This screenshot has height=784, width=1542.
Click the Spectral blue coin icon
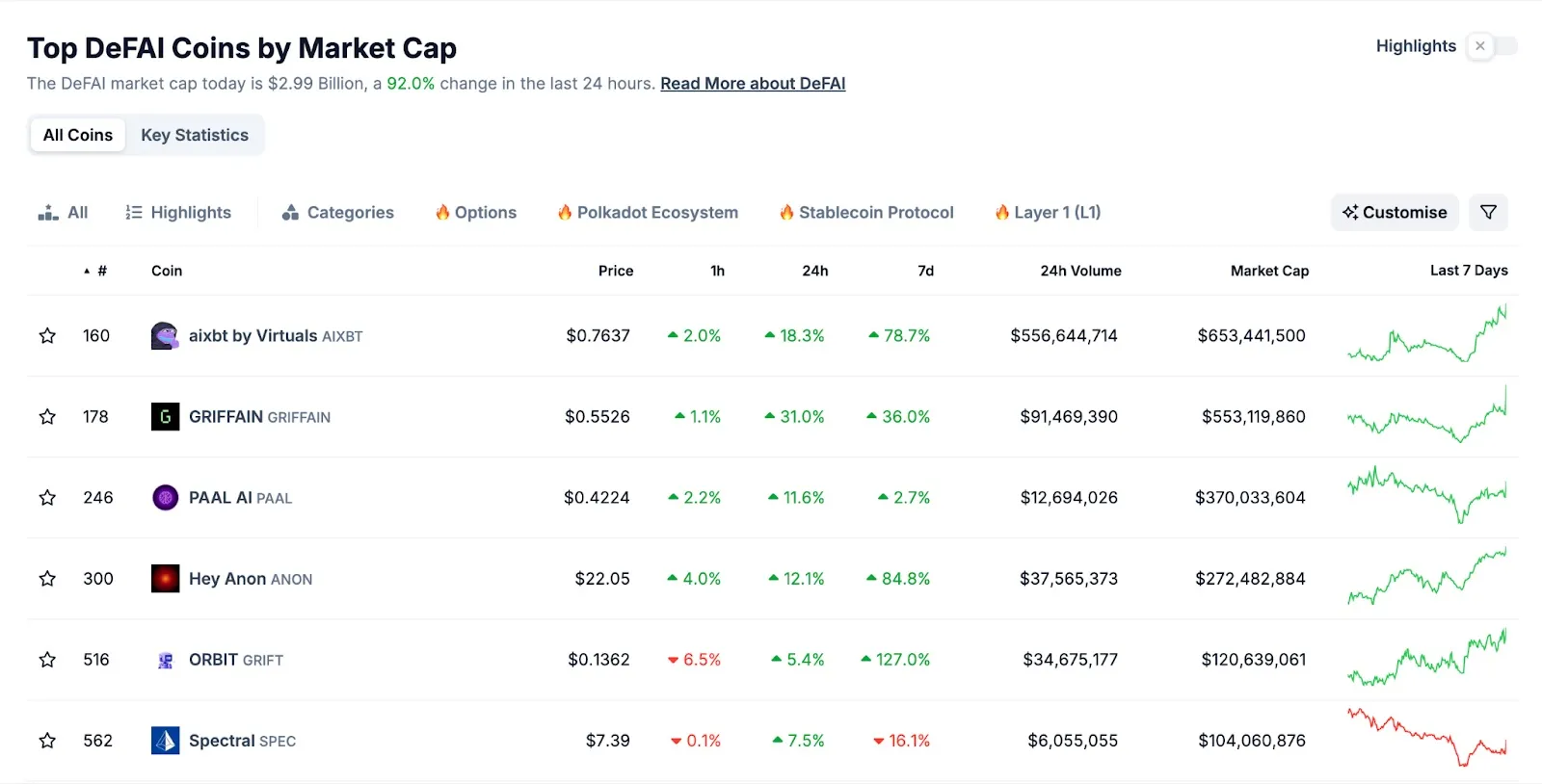[x=165, y=741]
